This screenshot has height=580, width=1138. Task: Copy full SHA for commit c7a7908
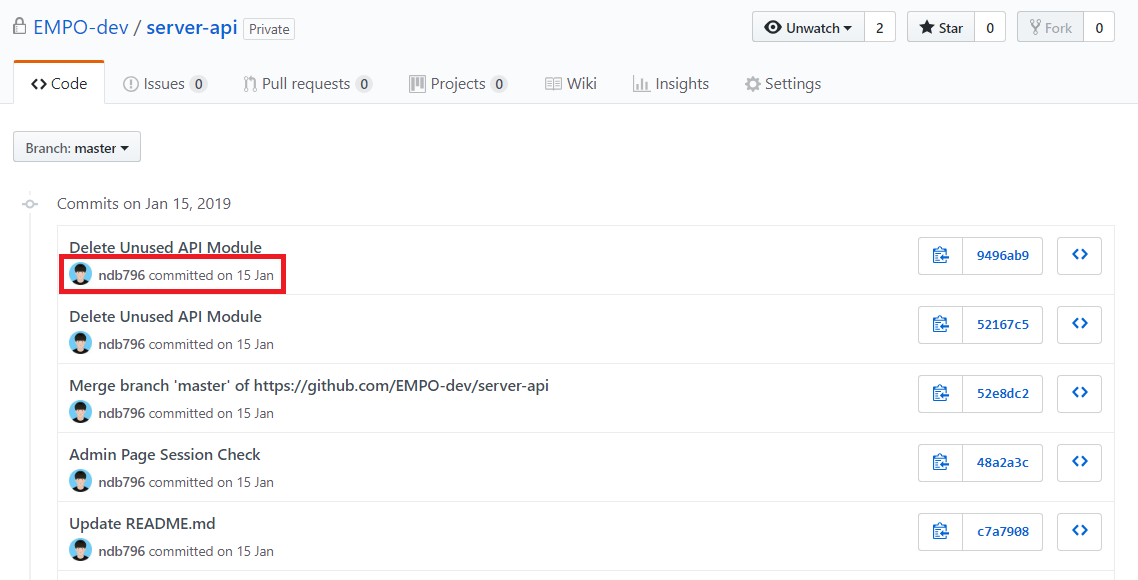tap(941, 531)
